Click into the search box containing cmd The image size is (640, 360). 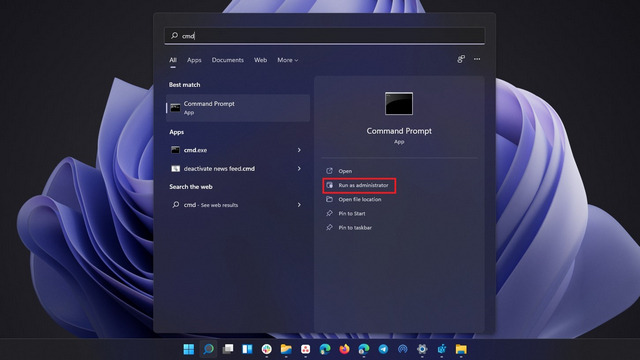(325, 36)
